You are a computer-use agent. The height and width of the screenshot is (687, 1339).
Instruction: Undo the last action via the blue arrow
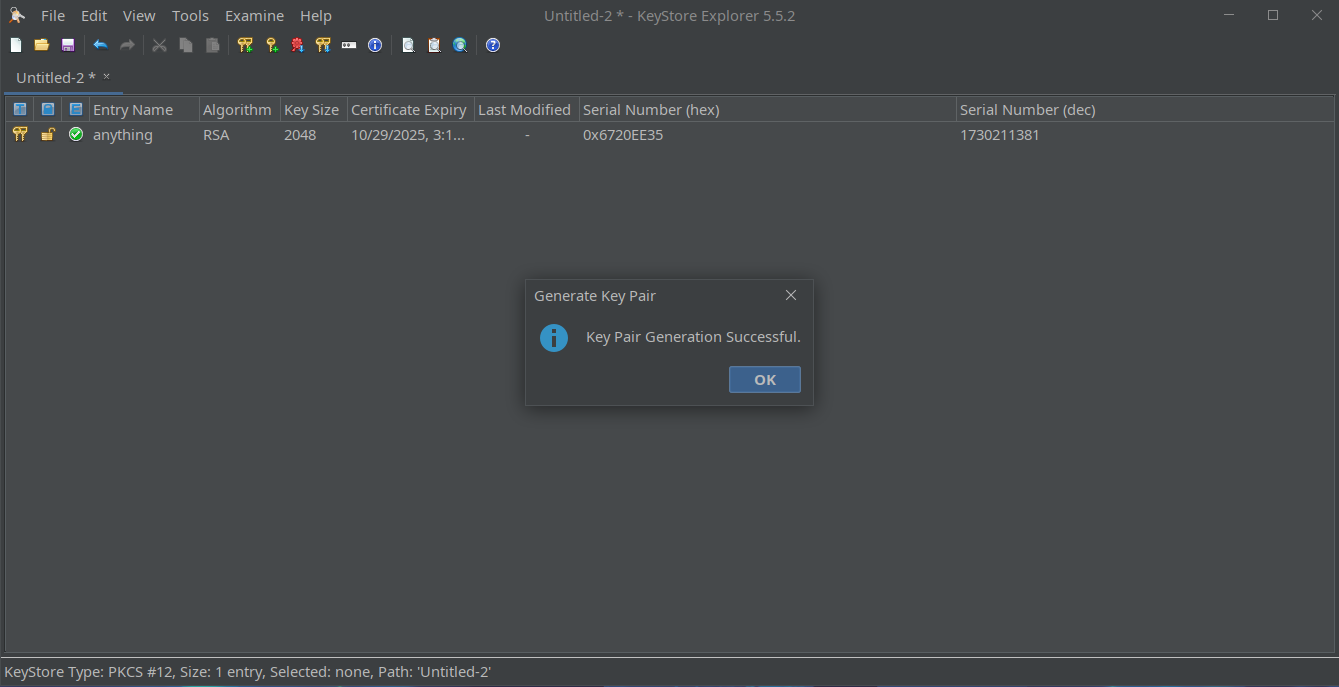click(x=100, y=45)
